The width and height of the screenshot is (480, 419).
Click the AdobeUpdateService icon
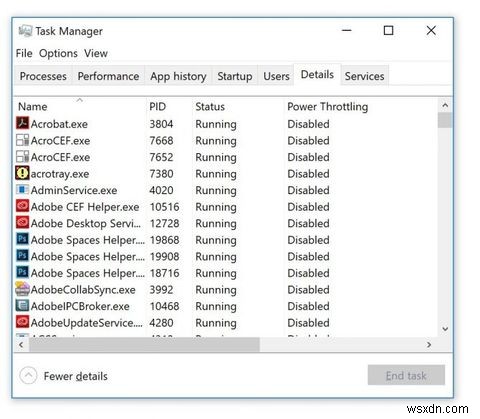[x=22, y=322]
